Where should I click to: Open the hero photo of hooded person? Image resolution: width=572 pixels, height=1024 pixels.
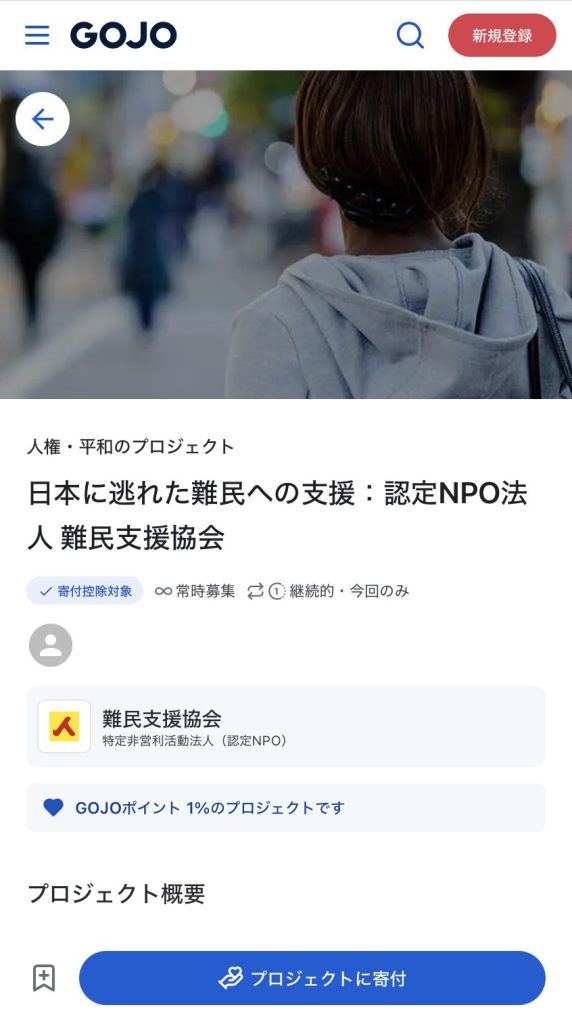(x=286, y=234)
